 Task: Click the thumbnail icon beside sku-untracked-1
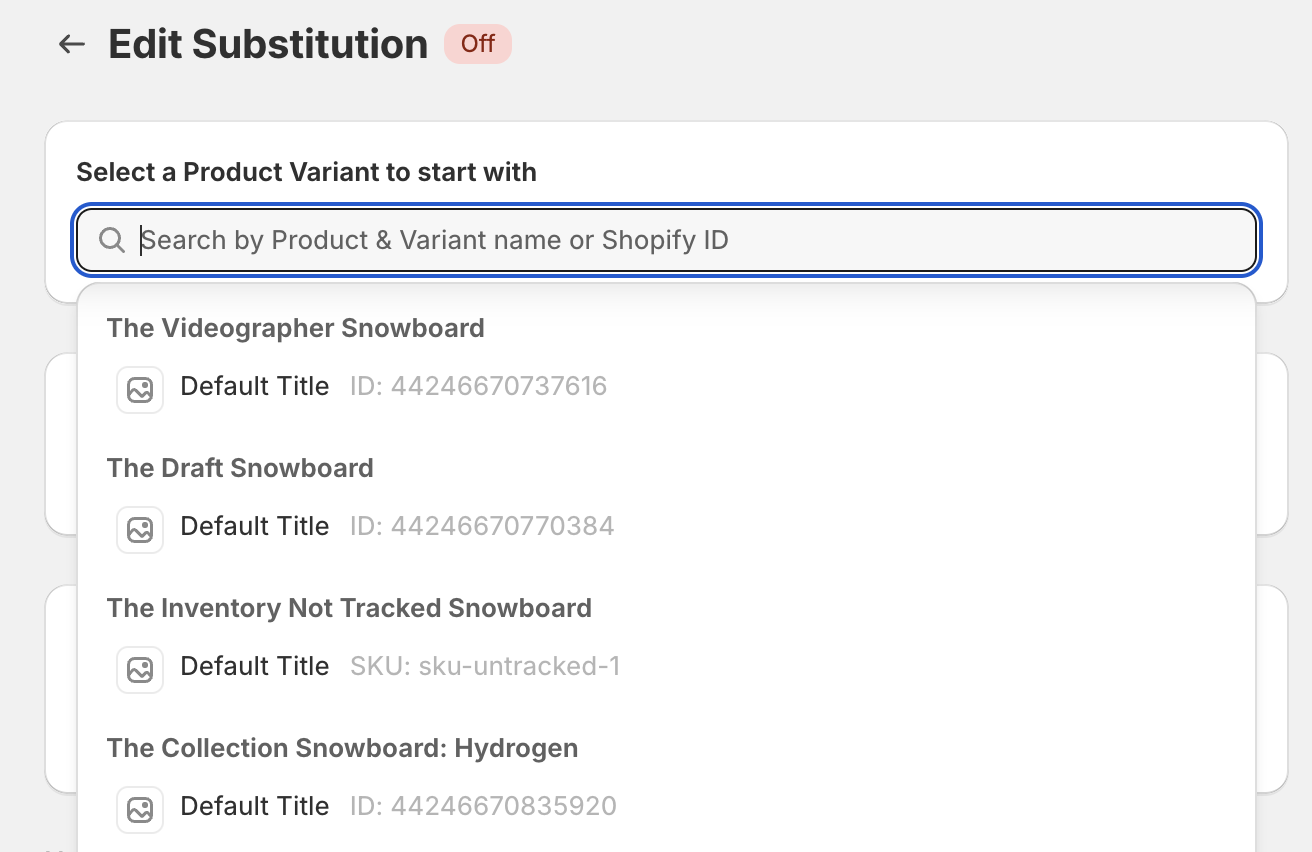click(139, 670)
